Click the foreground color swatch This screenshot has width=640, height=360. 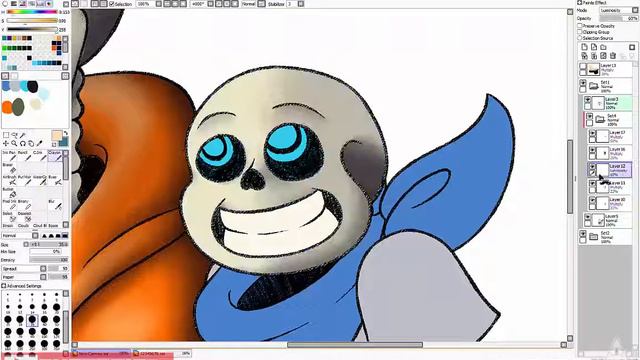click(x=57, y=136)
